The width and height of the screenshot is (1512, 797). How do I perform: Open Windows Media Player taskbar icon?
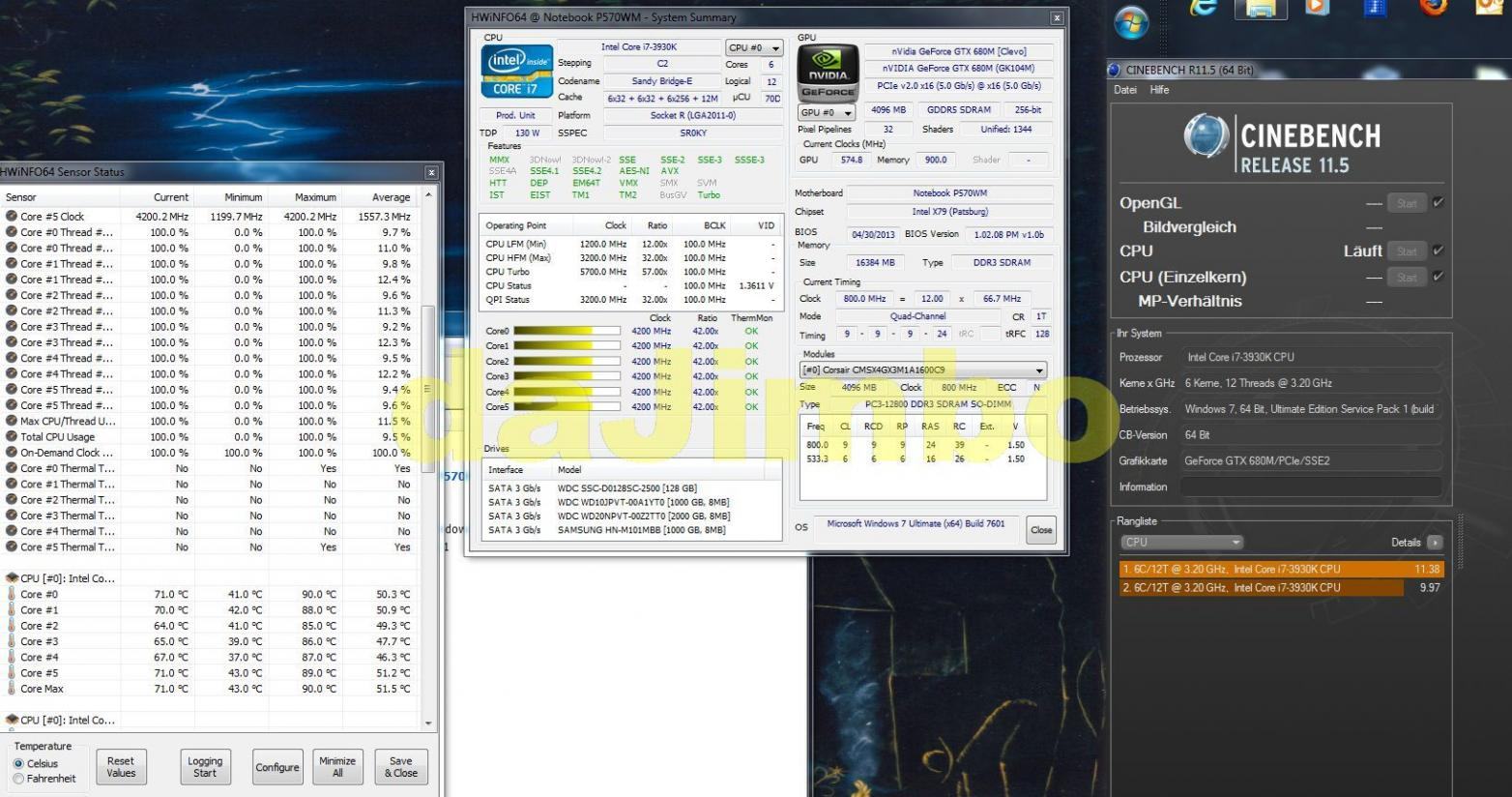coord(1317,8)
